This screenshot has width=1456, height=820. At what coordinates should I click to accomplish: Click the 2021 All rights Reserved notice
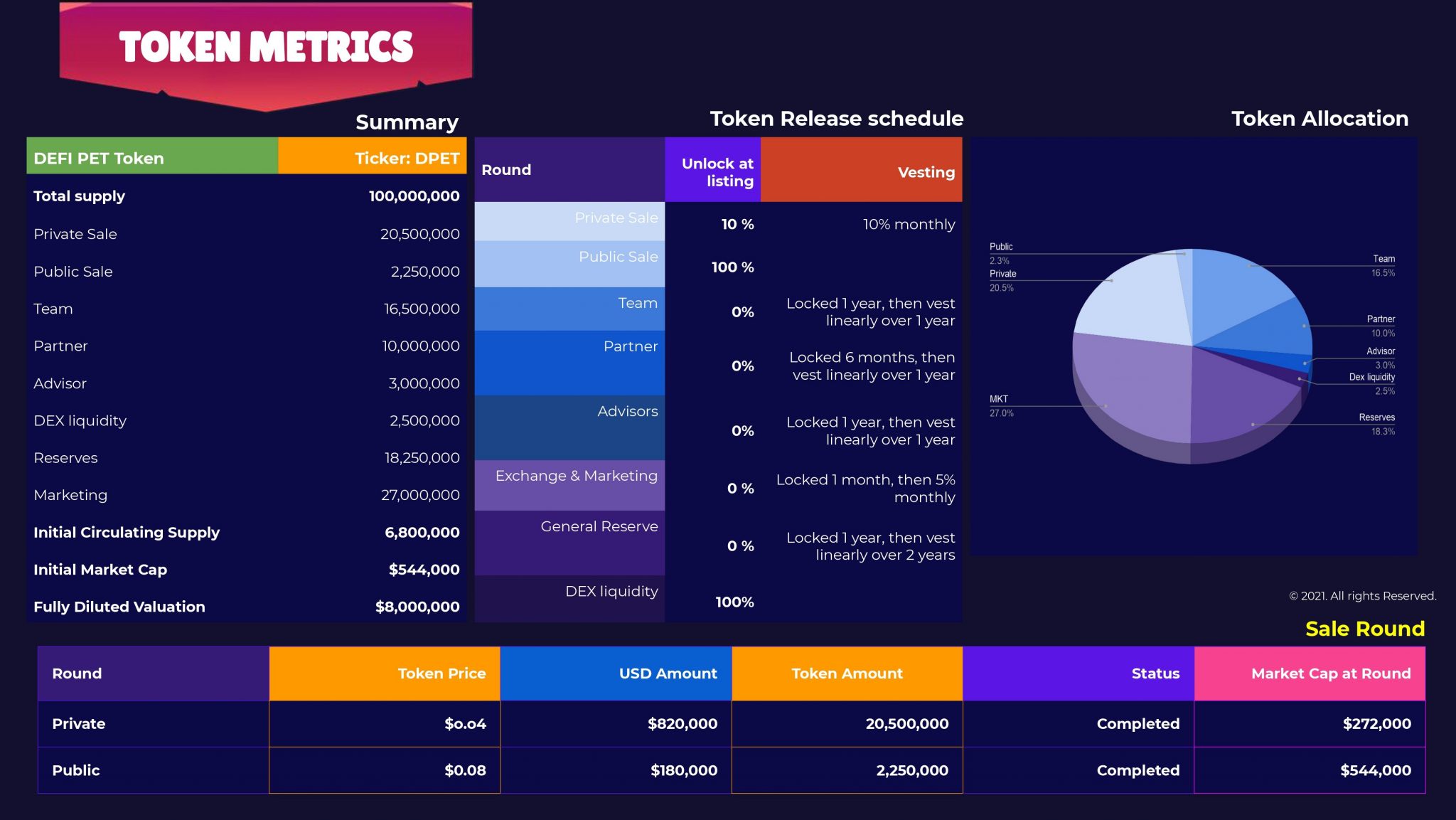coord(1363,596)
